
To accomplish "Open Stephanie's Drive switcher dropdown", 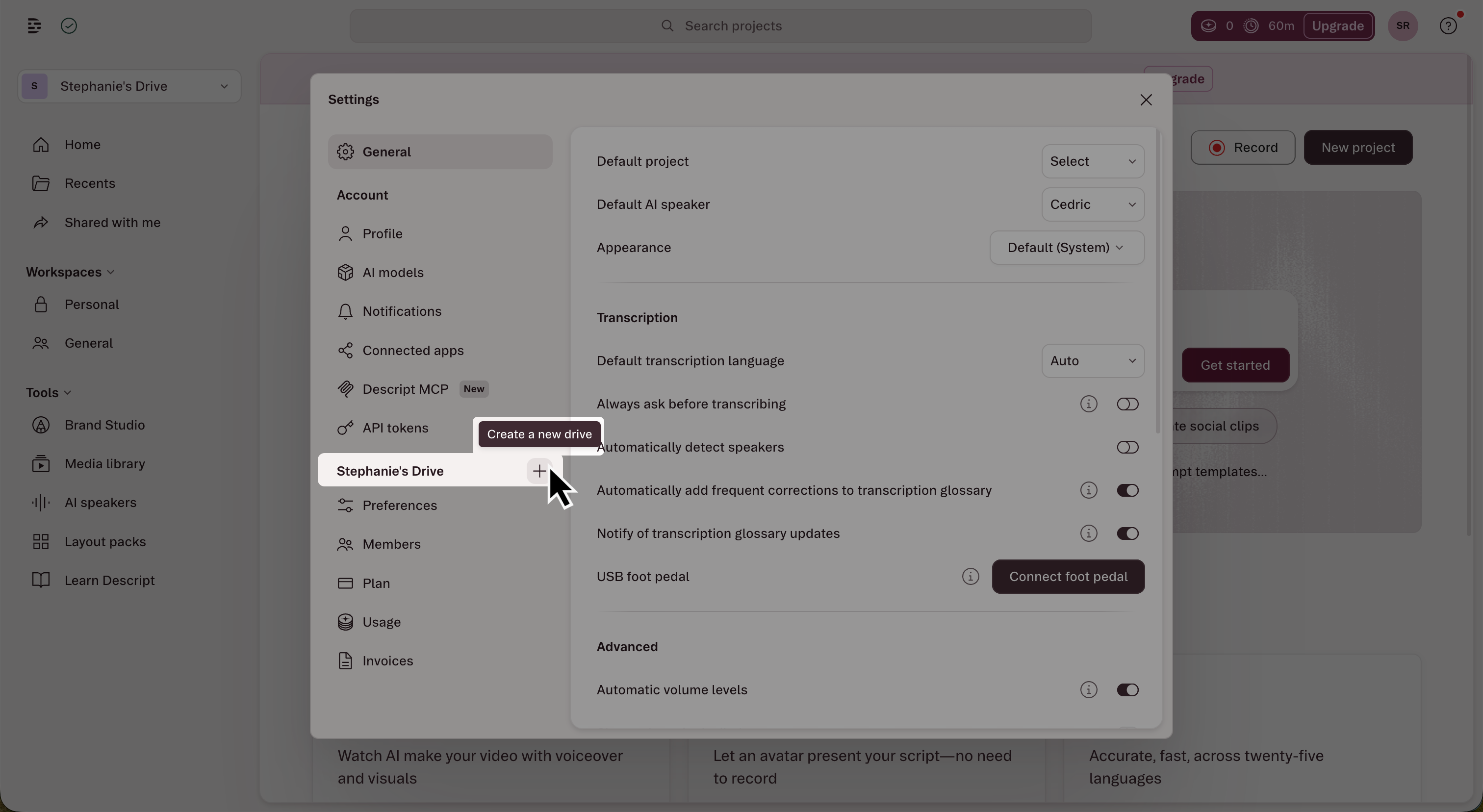I will (129, 86).
